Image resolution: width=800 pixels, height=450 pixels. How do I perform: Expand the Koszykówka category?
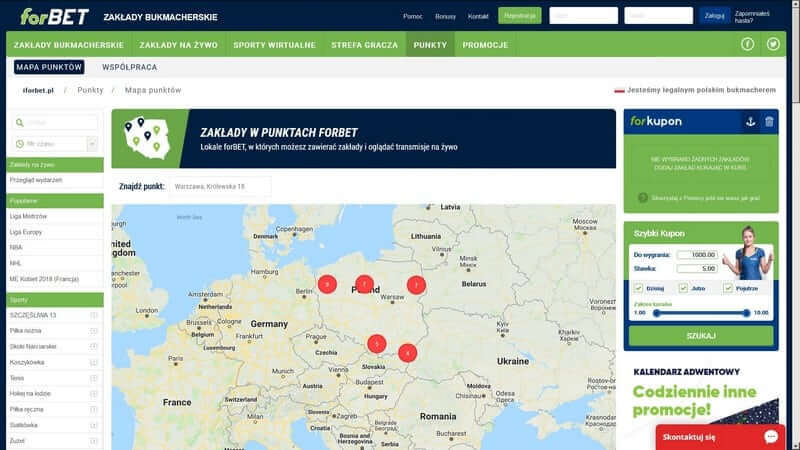coord(94,362)
